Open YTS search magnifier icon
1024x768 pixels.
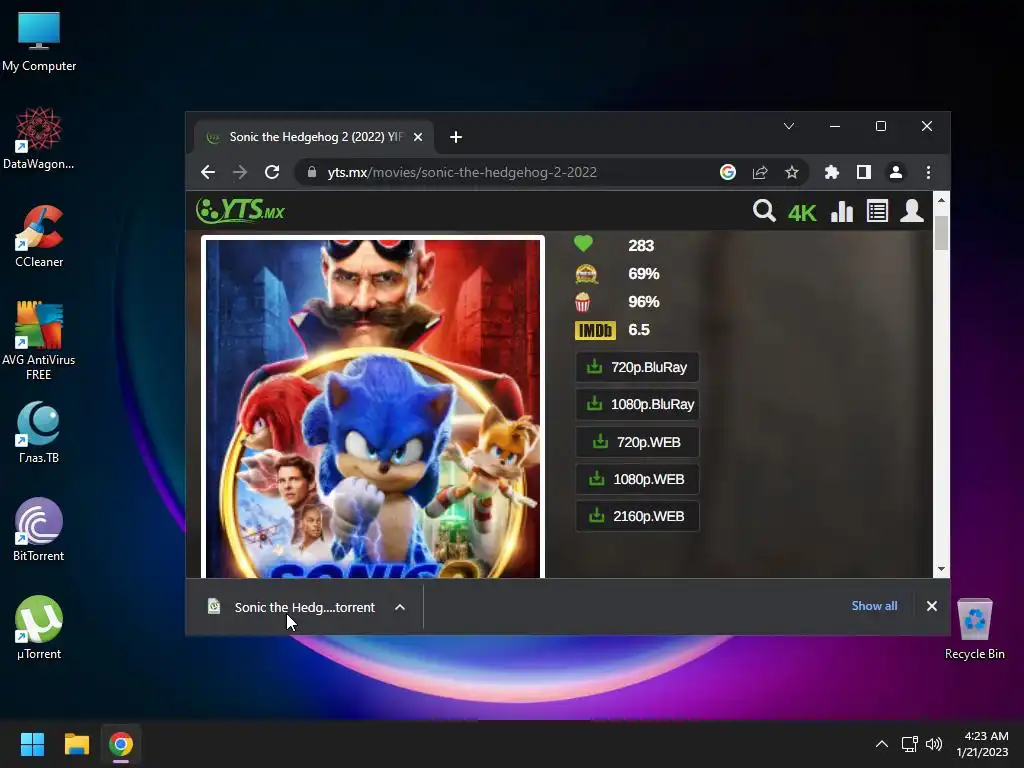point(763,211)
